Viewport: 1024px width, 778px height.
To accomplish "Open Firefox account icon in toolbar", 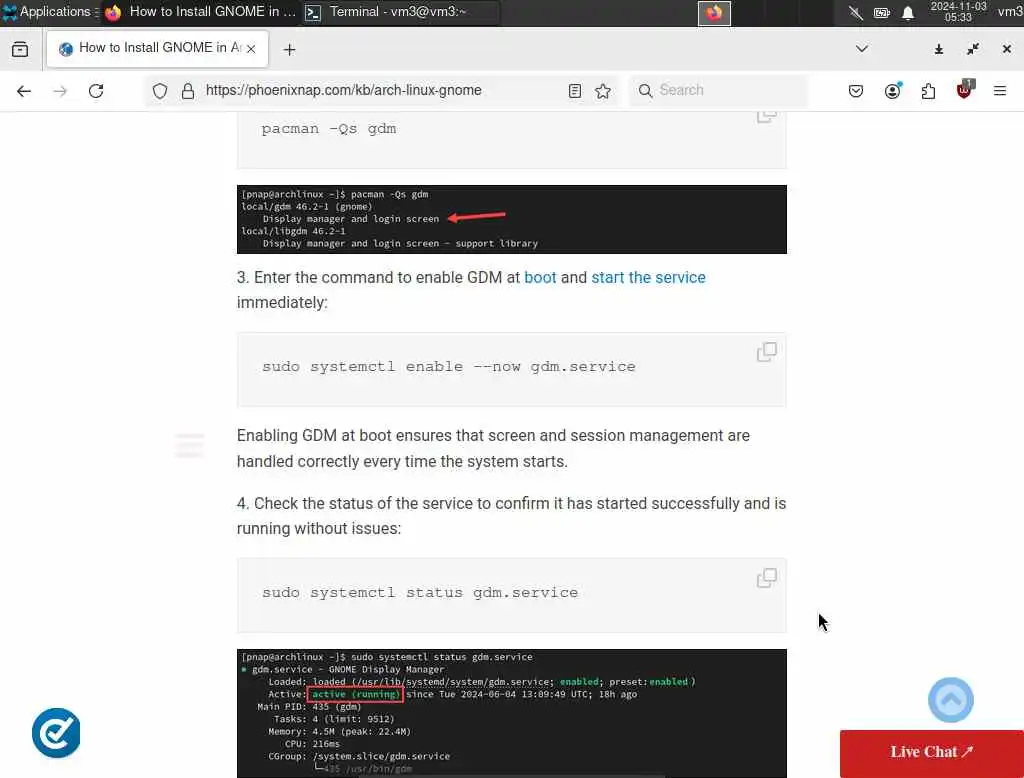I will [893, 91].
